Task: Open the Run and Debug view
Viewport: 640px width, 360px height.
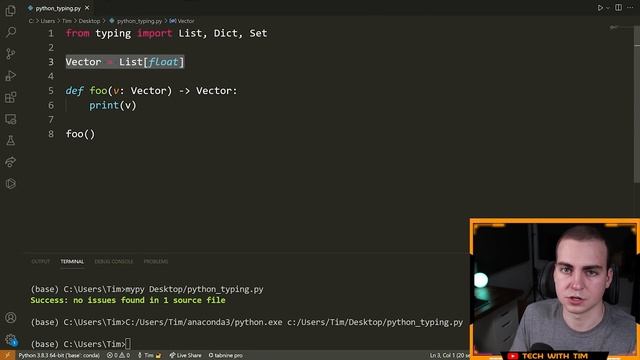Action: pos(11,76)
